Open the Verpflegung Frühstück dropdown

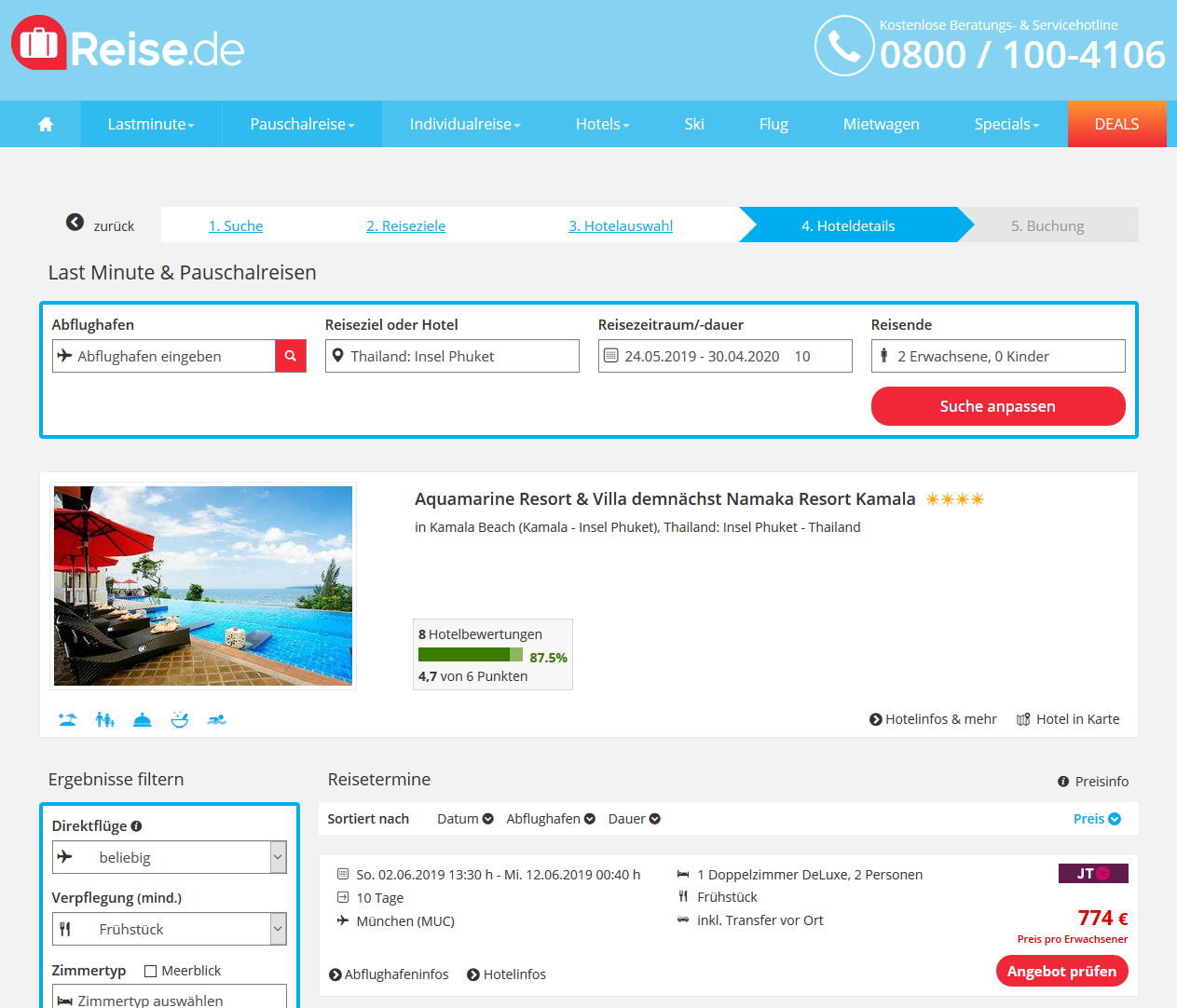pos(170,929)
